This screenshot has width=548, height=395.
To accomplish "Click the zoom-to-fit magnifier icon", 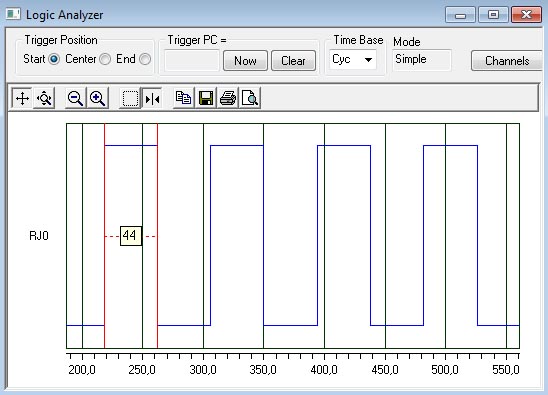I will coord(44,98).
